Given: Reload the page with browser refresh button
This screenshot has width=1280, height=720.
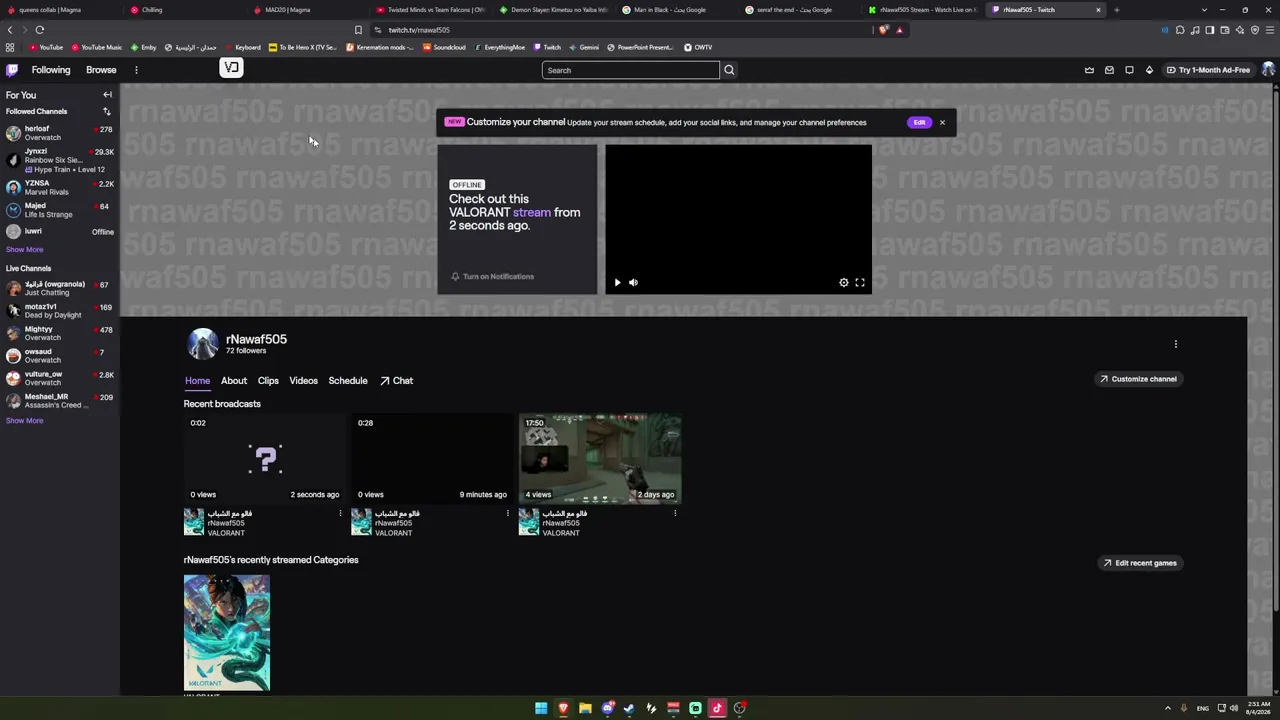Looking at the screenshot, I should (40, 30).
